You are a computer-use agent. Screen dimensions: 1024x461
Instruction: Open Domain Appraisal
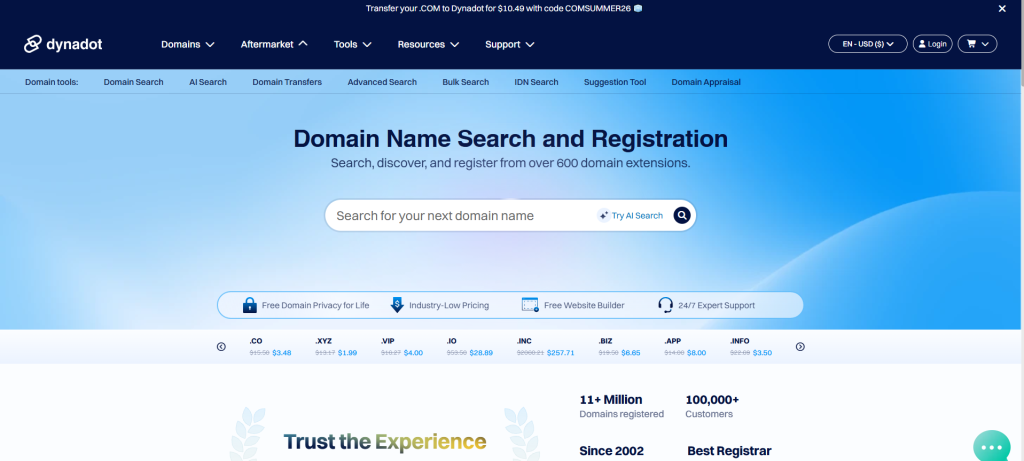pyautogui.click(x=706, y=82)
